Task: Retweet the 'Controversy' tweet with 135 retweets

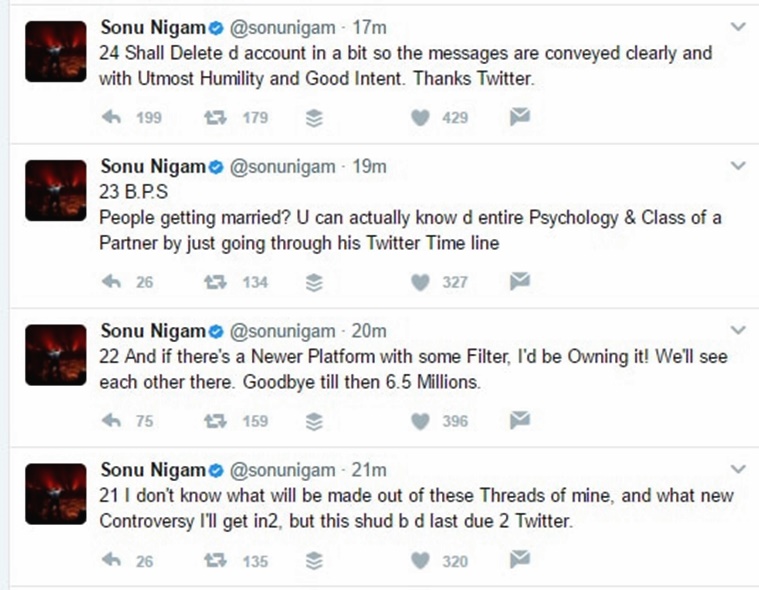Action: tap(215, 561)
